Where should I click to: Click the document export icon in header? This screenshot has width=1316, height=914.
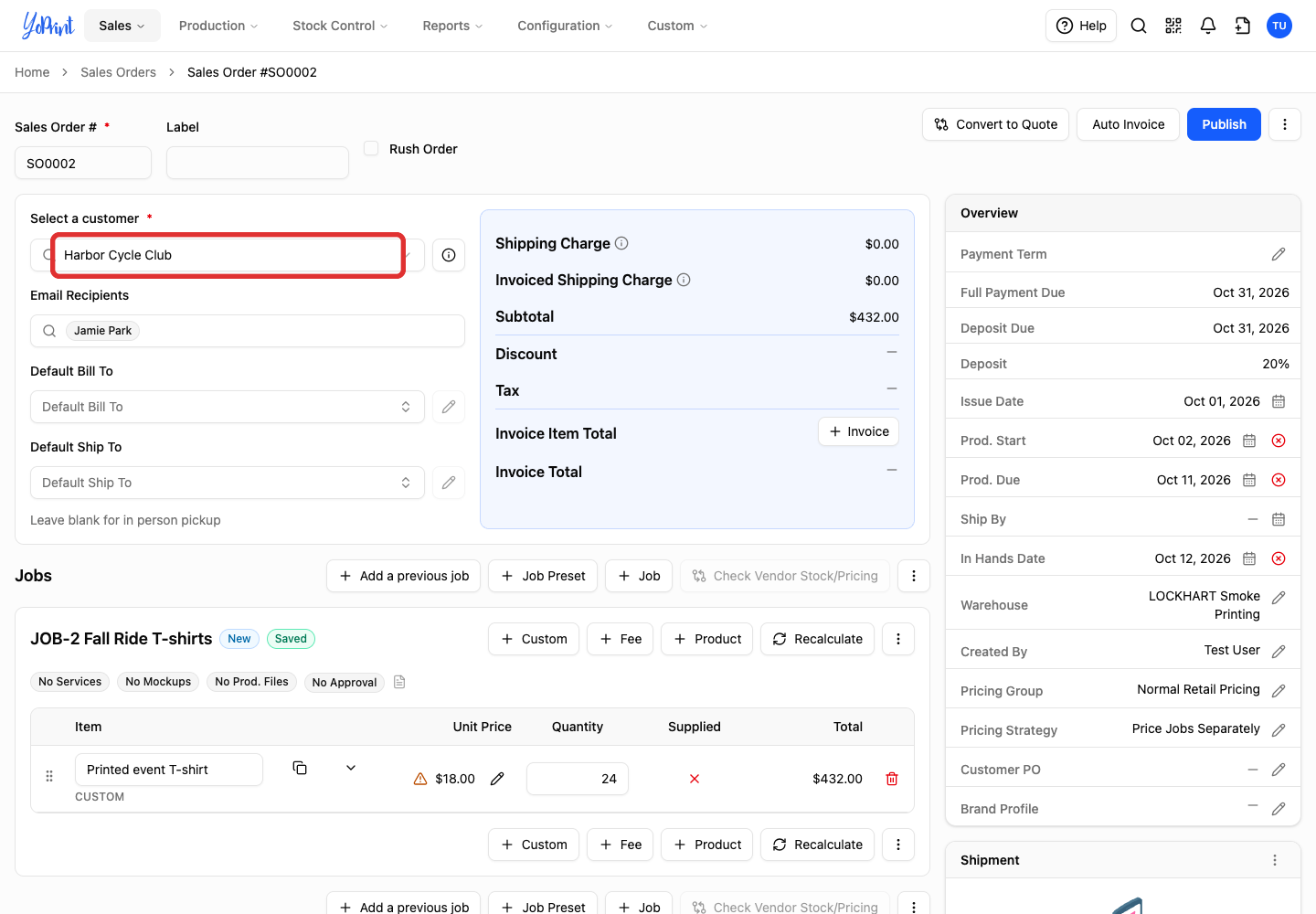(x=1243, y=26)
